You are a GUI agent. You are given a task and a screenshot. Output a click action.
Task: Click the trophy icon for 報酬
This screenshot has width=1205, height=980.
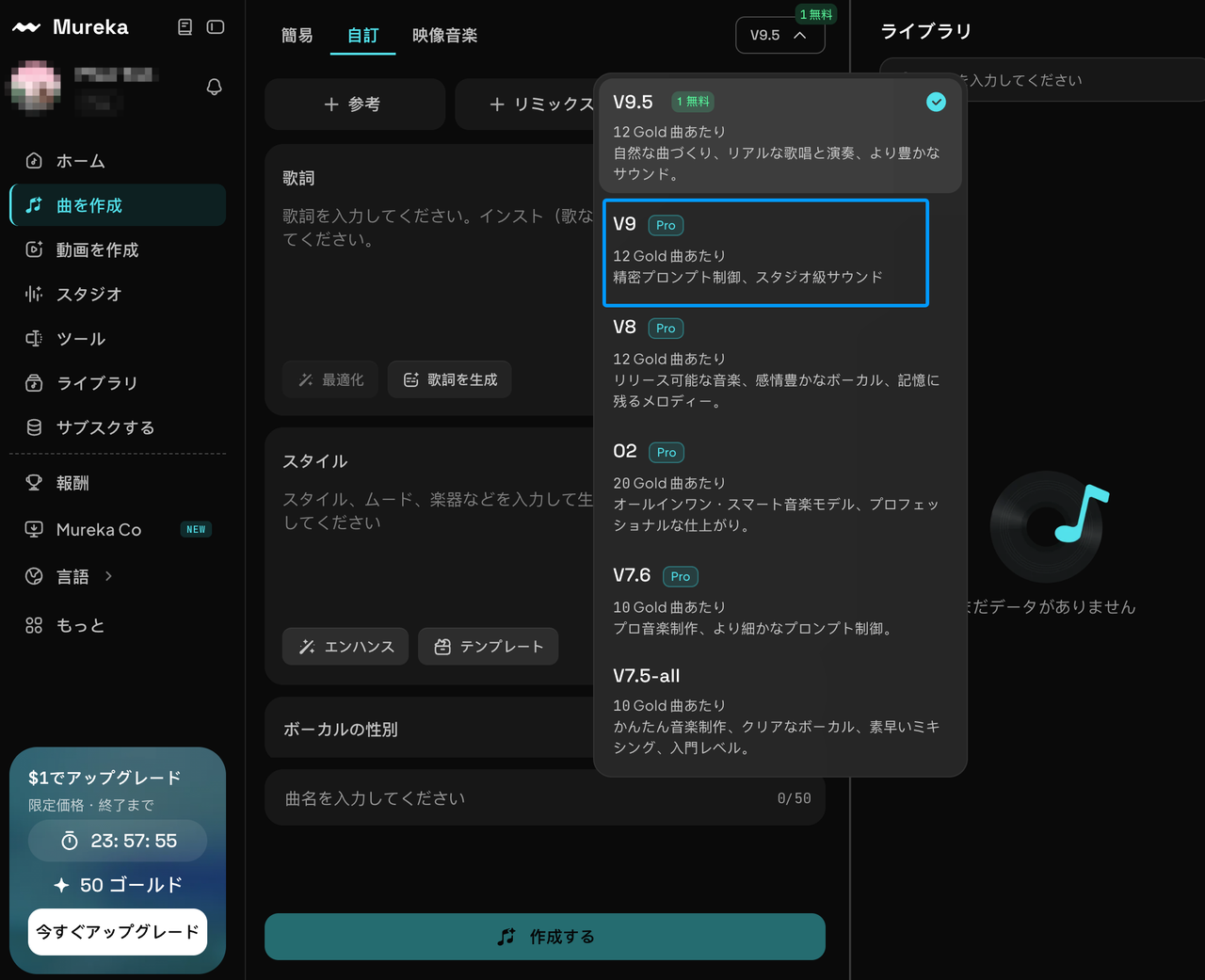click(x=34, y=483)
